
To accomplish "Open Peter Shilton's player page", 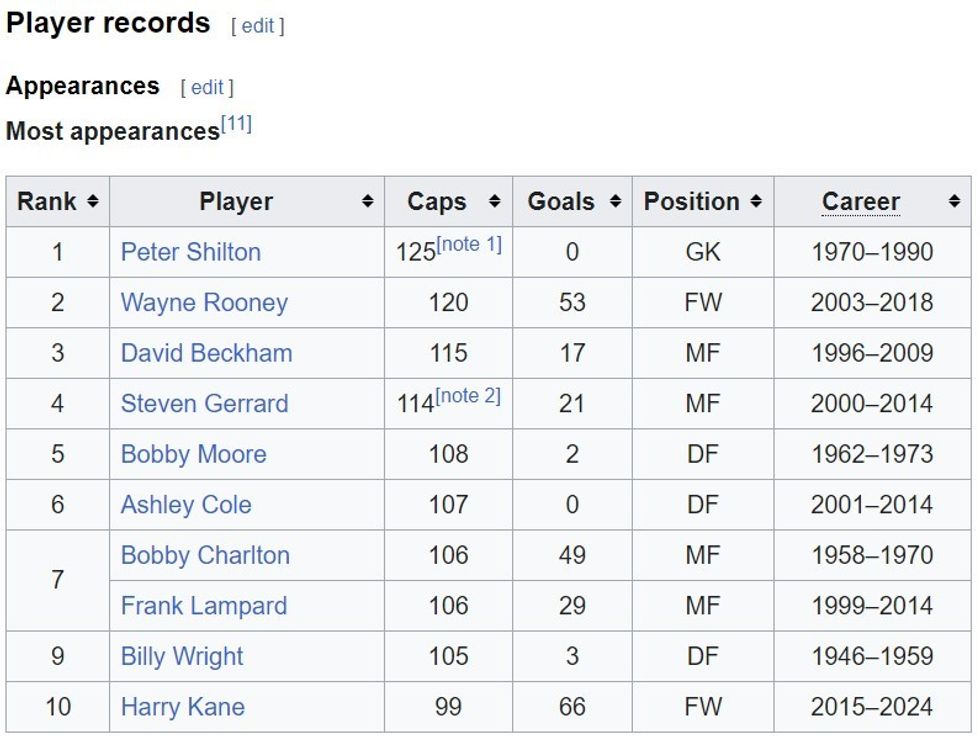I will [190, 252].
